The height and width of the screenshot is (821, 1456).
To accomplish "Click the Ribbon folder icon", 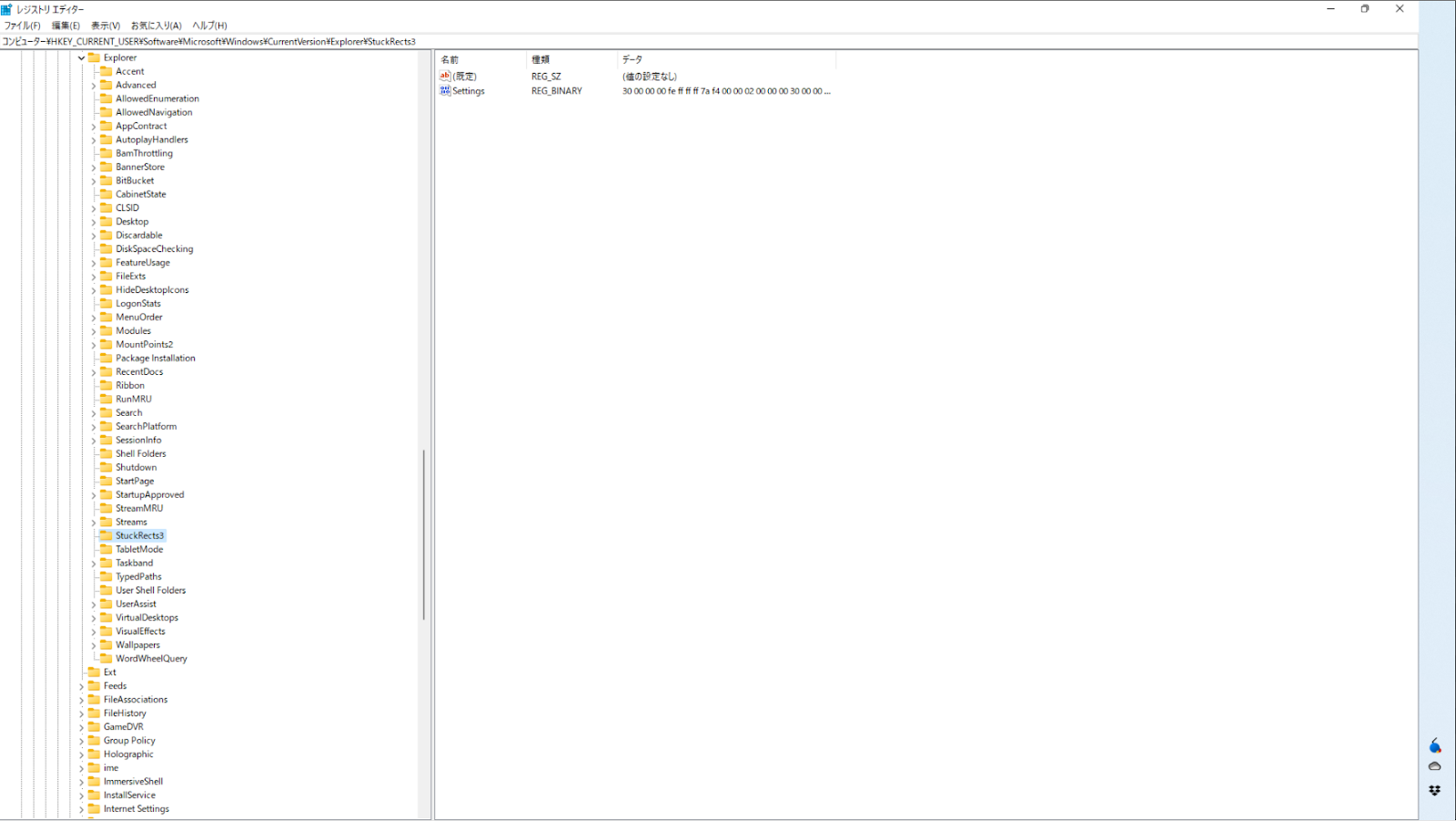I will pyautogui.click(x=106, y=385).
